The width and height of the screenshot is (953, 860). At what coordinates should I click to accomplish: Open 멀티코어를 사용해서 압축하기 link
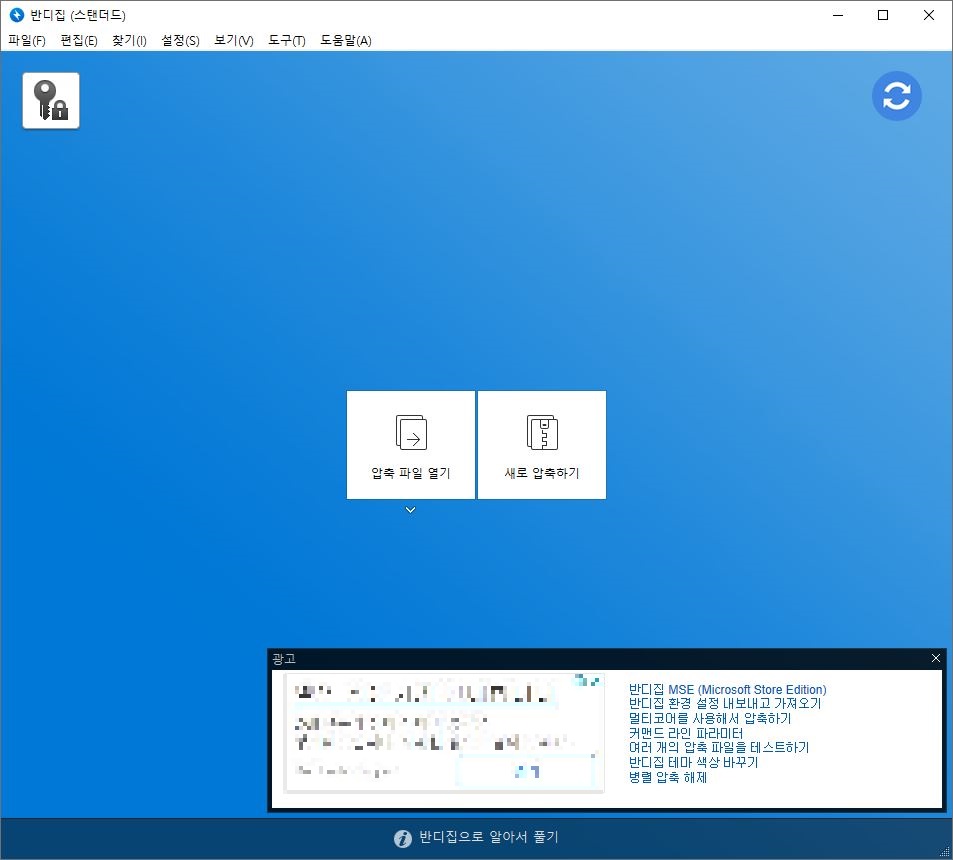[x=710, y=718]
